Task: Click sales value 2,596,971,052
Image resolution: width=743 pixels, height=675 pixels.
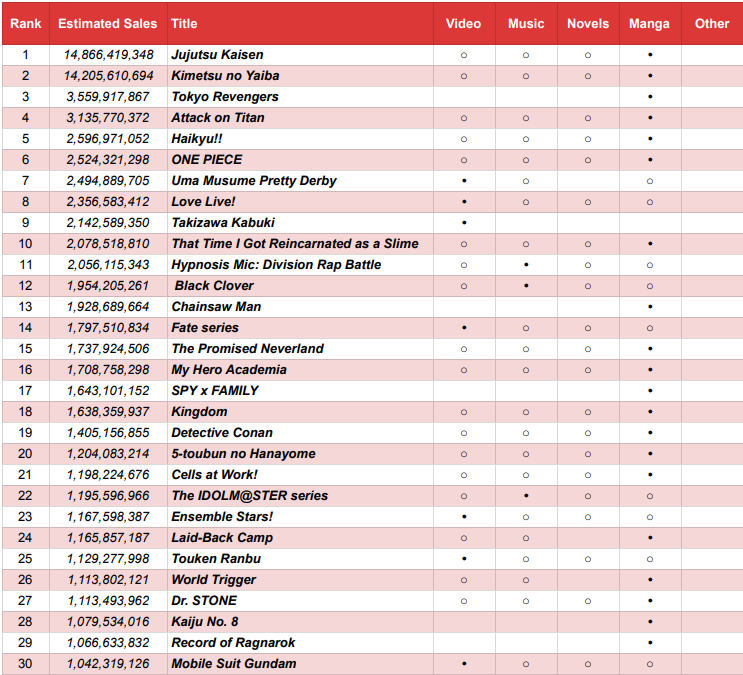Action: click(108, 139)
